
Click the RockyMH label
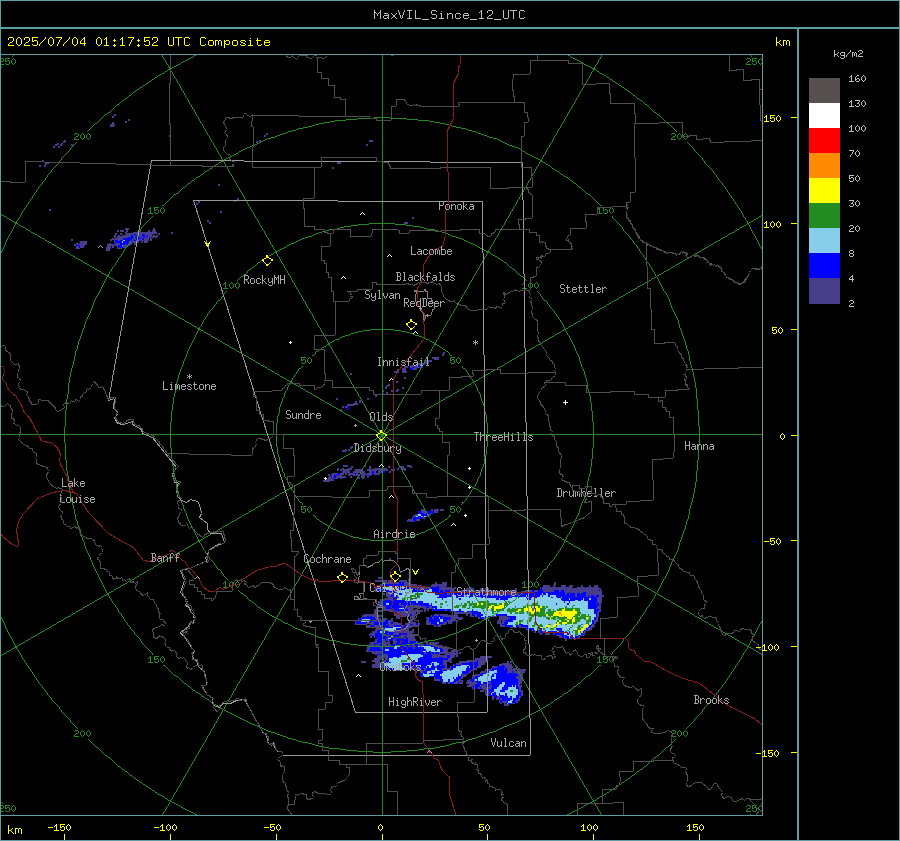[x=264, y=280]
